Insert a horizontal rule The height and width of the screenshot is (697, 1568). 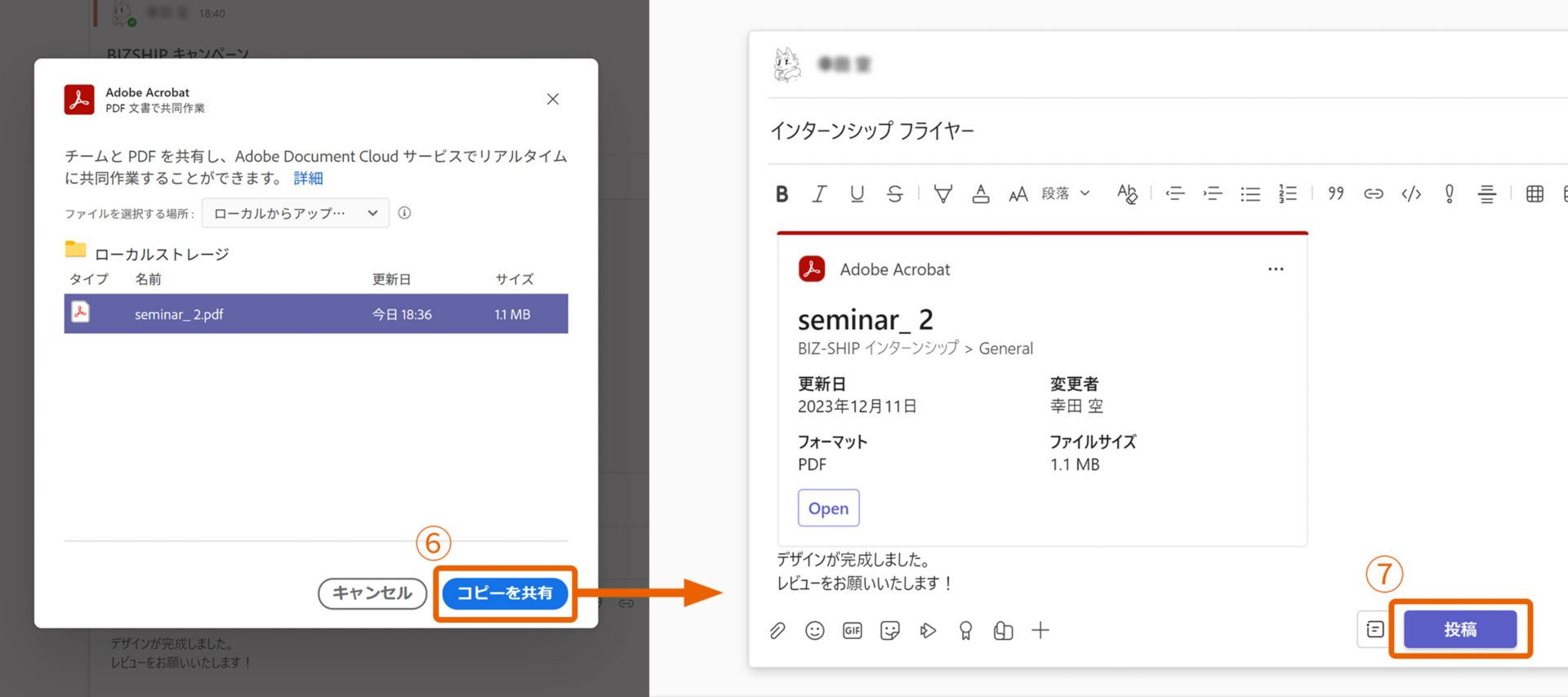pyautogui.click(x=1487, y=194)
